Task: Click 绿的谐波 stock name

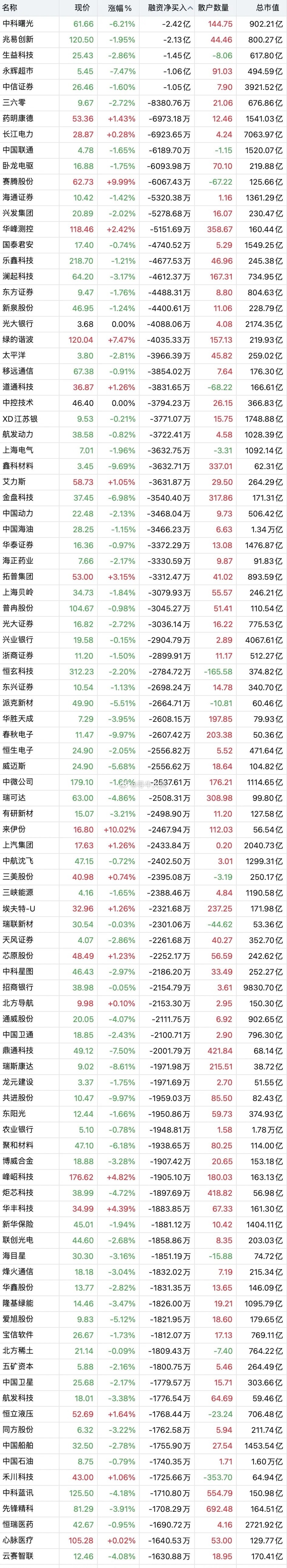Action: pos(18,340)
